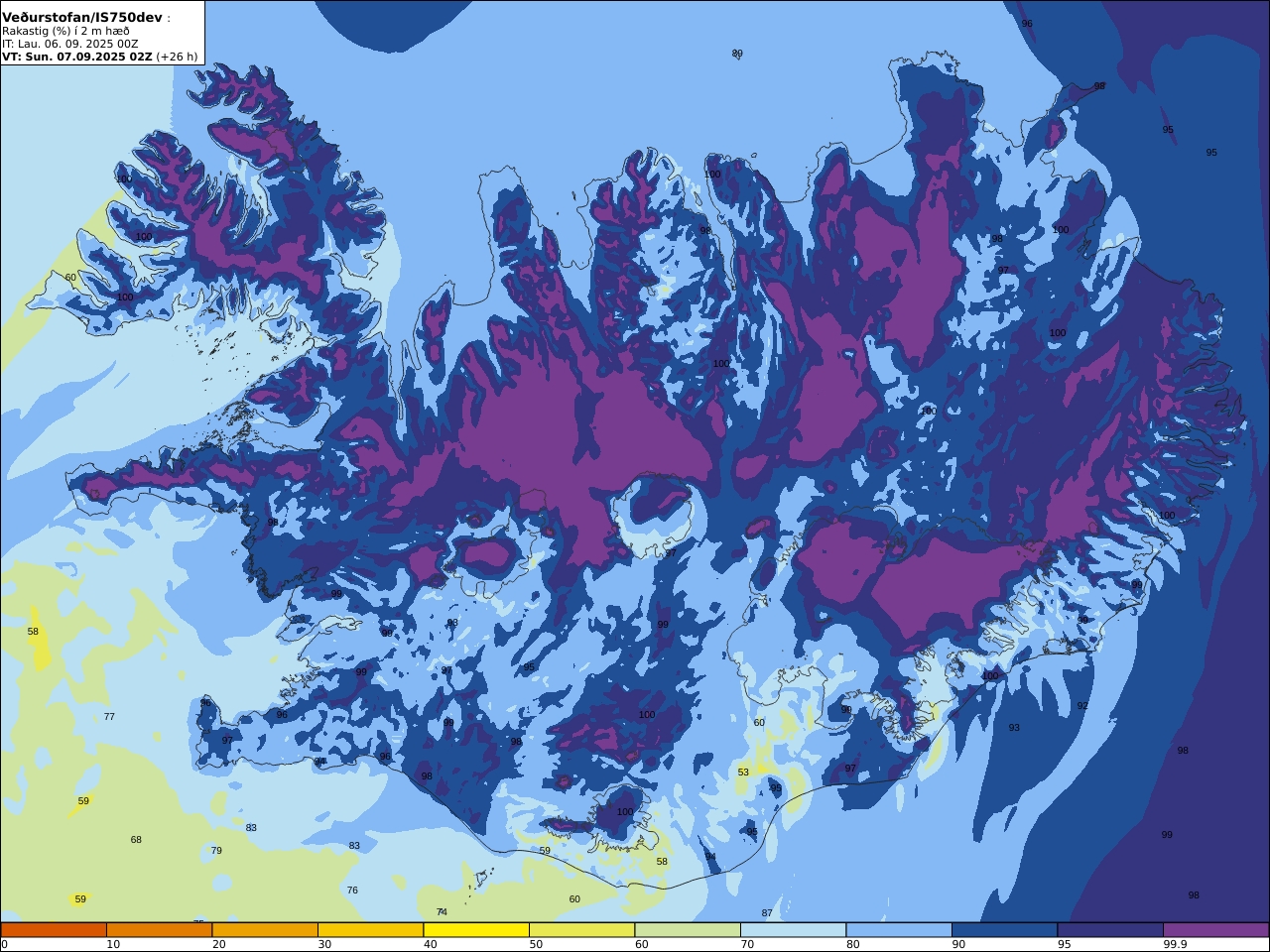
Task: Click the 80–90 light blue legend swatch
Action: (x=899, y=930)
